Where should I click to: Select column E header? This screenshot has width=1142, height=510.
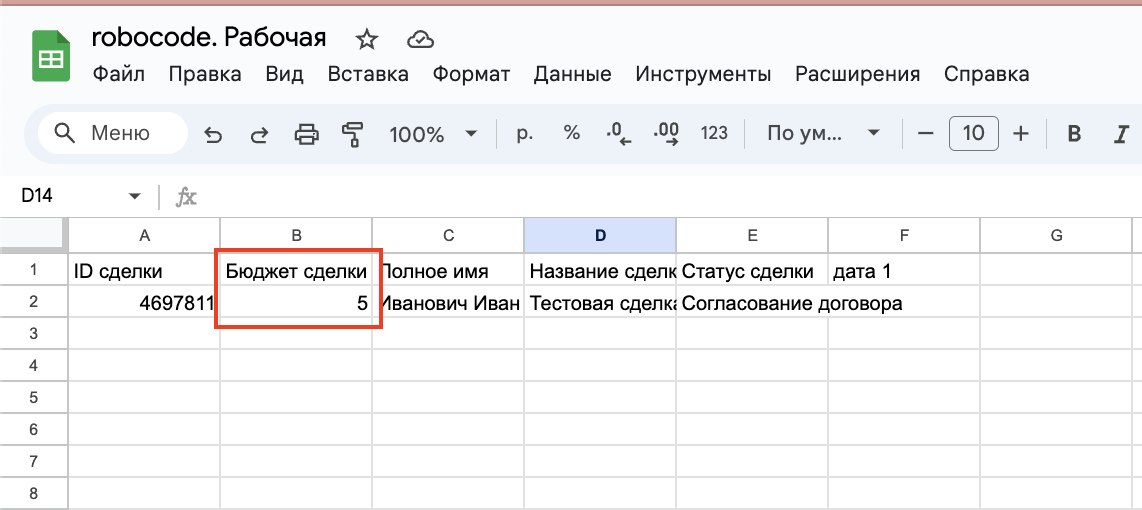752,235
